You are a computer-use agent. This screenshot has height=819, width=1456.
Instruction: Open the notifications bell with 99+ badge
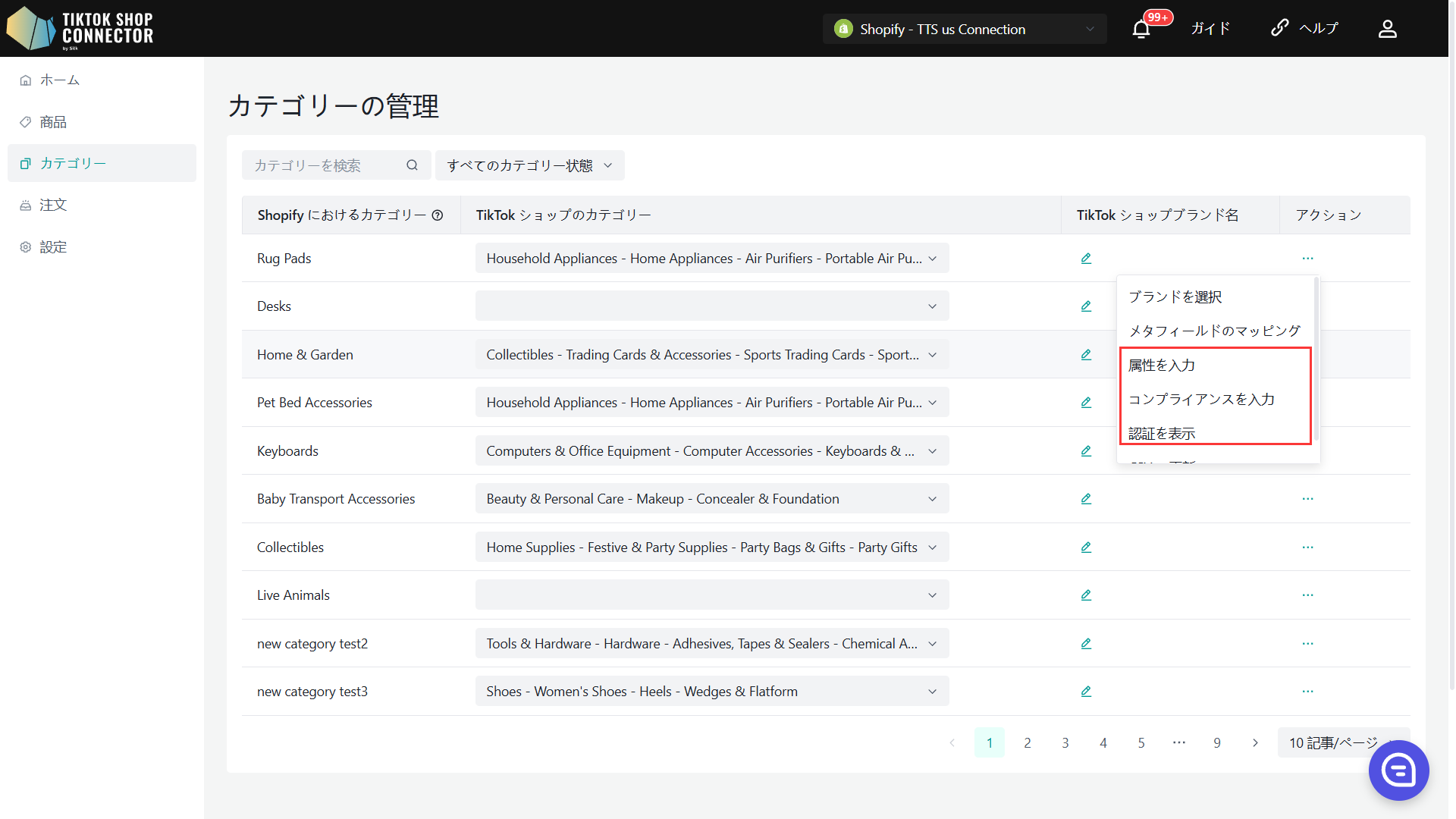tap(1141, 29)
